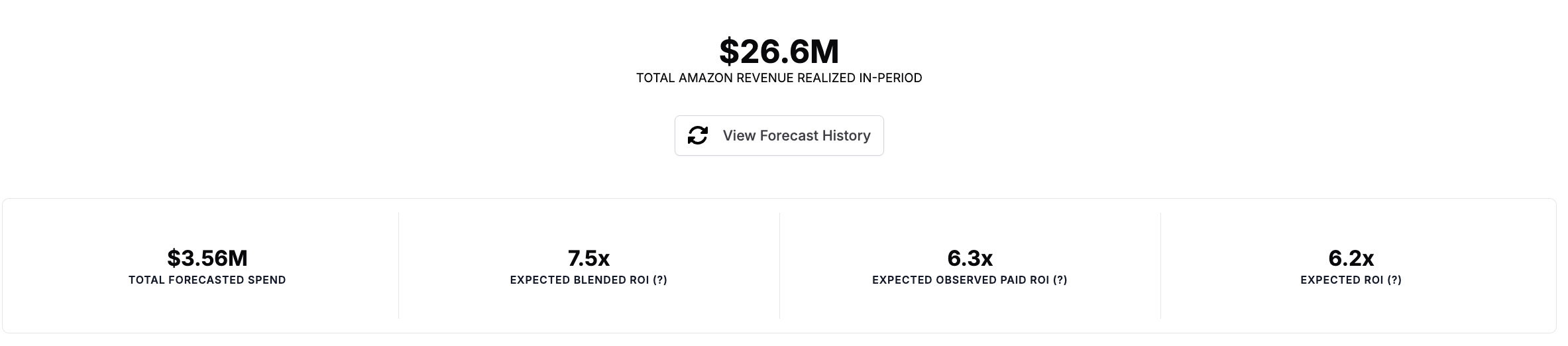Click the Expected Blended ROI label text
This screenshot has width=1568, height=346.
click(x=579, y=280)
